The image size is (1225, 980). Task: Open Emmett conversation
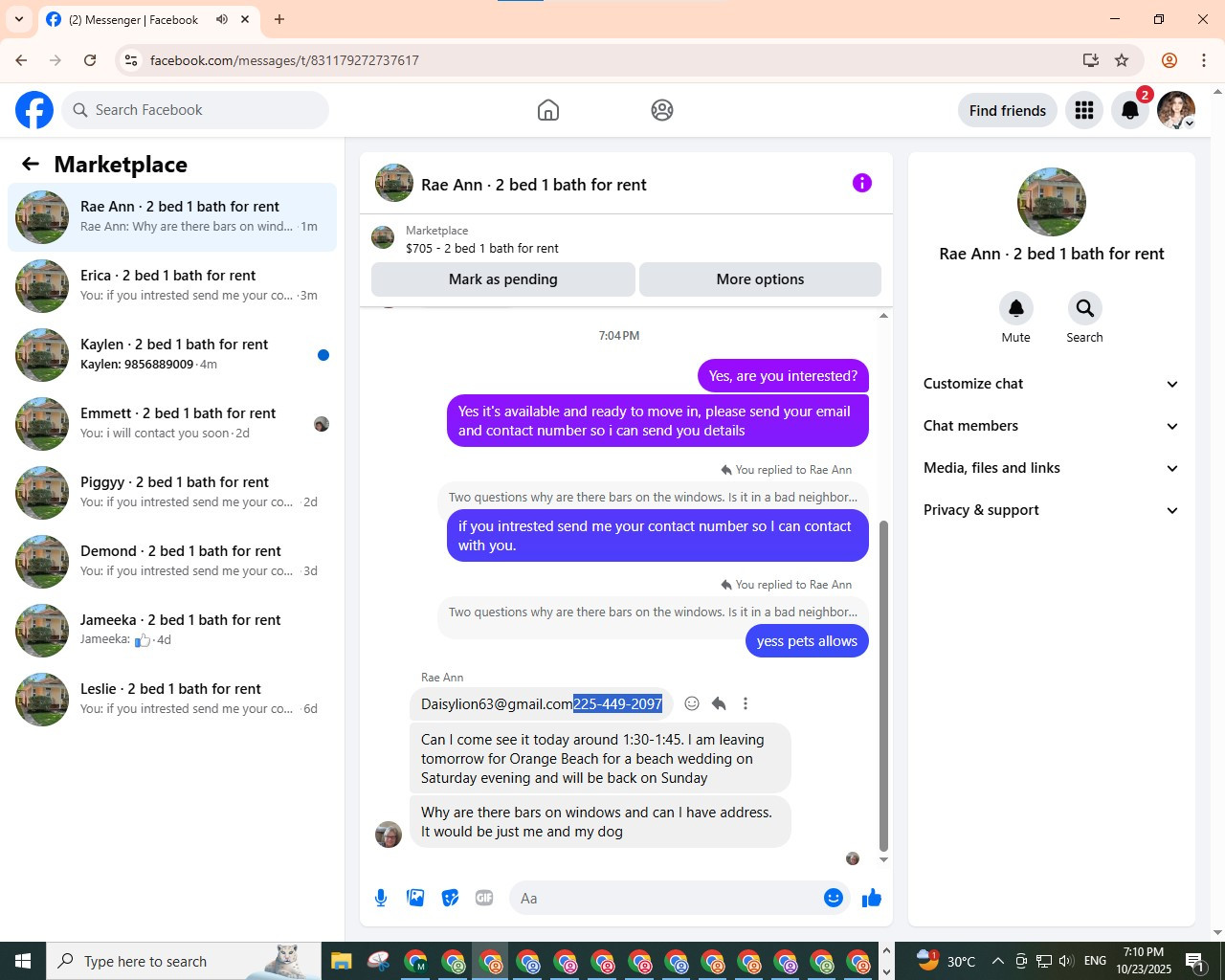click(172, 424)
